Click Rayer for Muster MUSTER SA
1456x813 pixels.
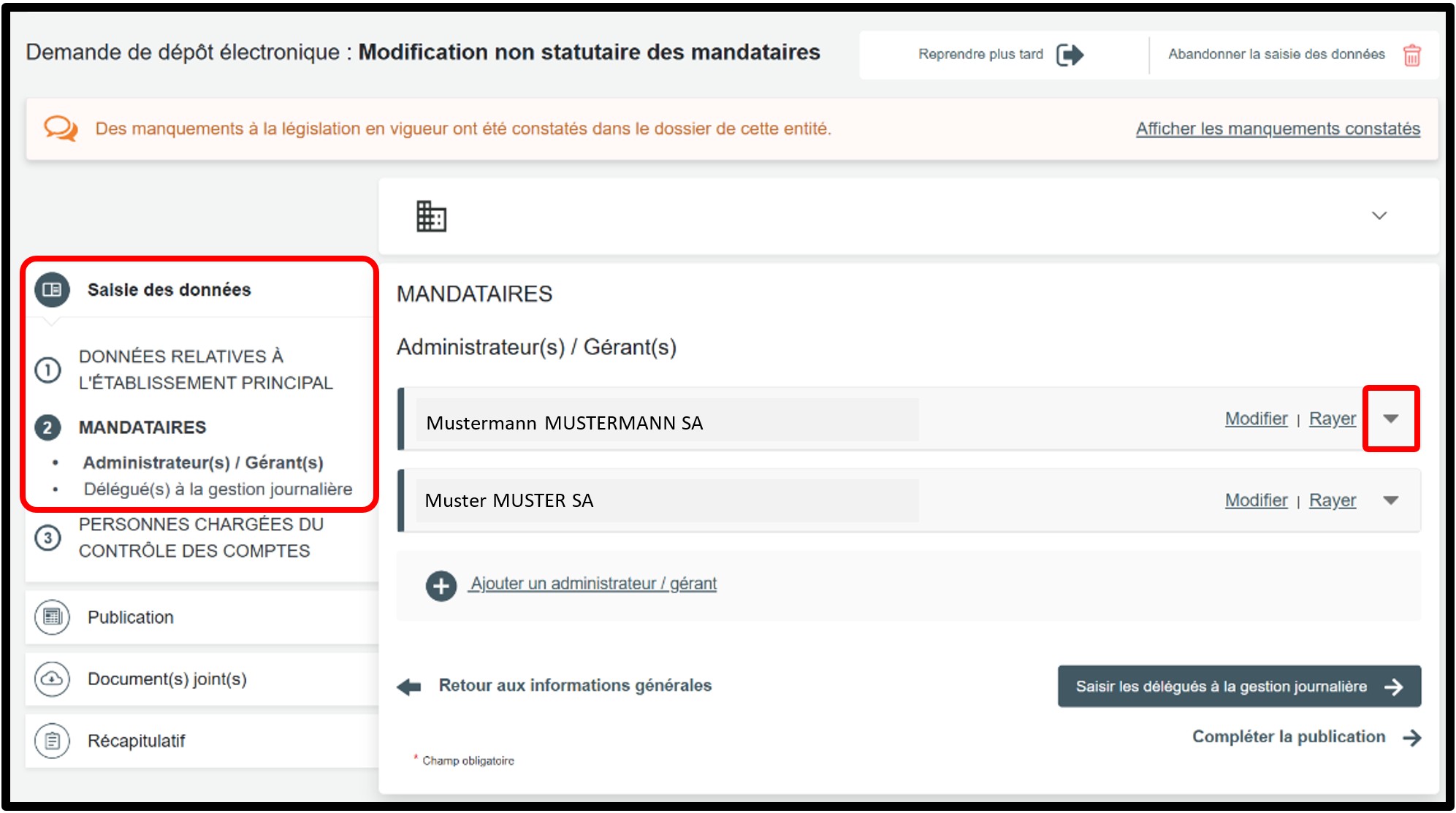click(1332, 500)
